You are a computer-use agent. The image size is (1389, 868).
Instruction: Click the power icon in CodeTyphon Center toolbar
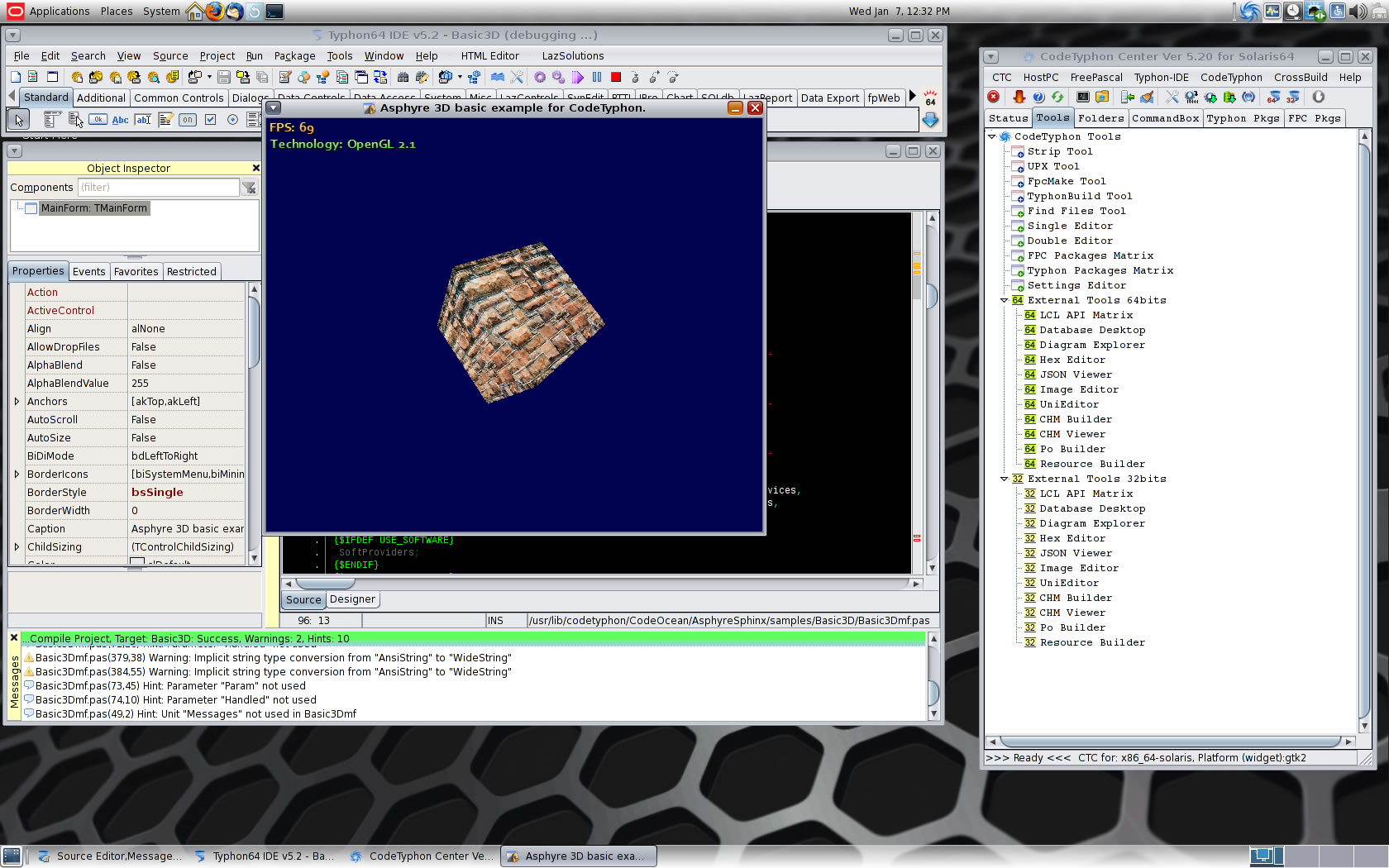coord(1319,97)
